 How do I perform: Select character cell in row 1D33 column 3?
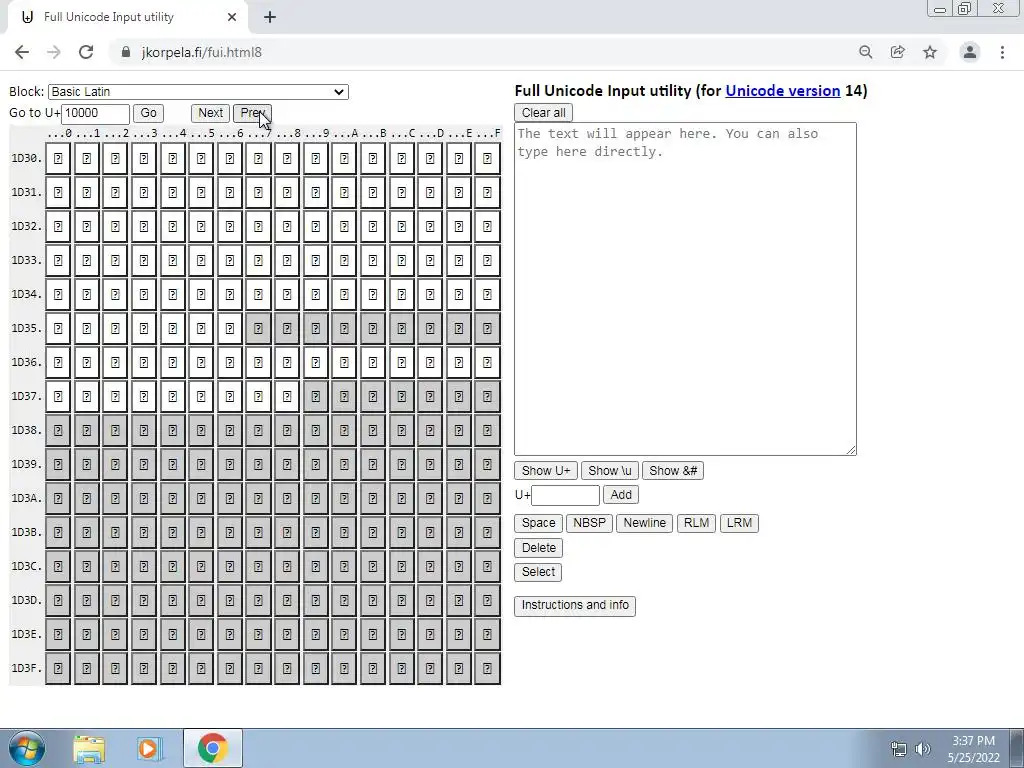(144, 261)
